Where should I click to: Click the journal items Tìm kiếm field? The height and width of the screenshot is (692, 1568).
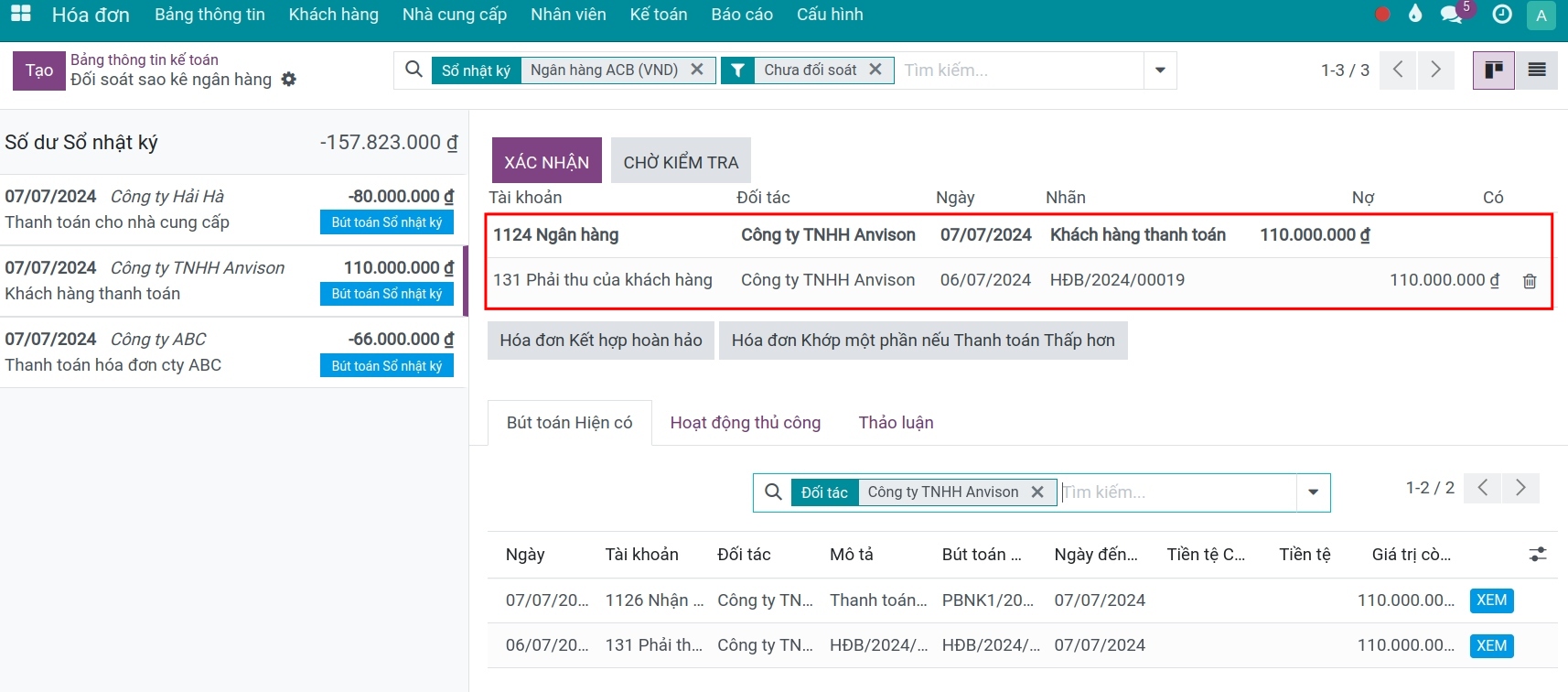(x=1178, y=492)
